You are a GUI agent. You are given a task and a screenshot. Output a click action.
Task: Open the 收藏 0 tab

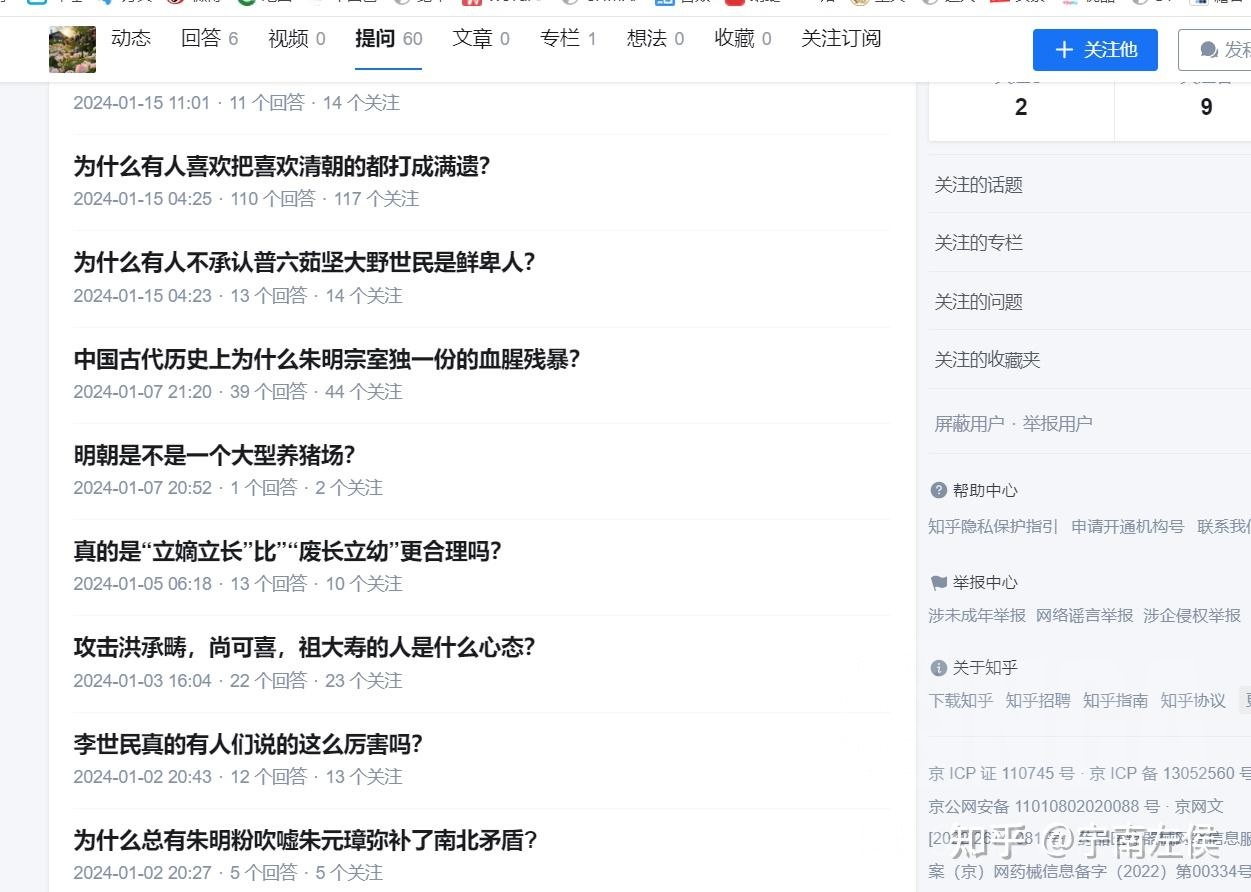tap(743, 38)
